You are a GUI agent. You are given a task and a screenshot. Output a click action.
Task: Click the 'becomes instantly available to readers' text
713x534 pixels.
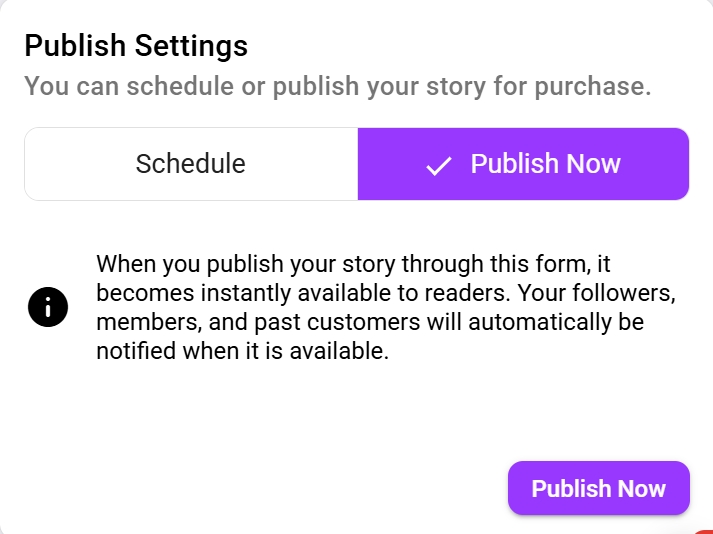click(303, 292)
